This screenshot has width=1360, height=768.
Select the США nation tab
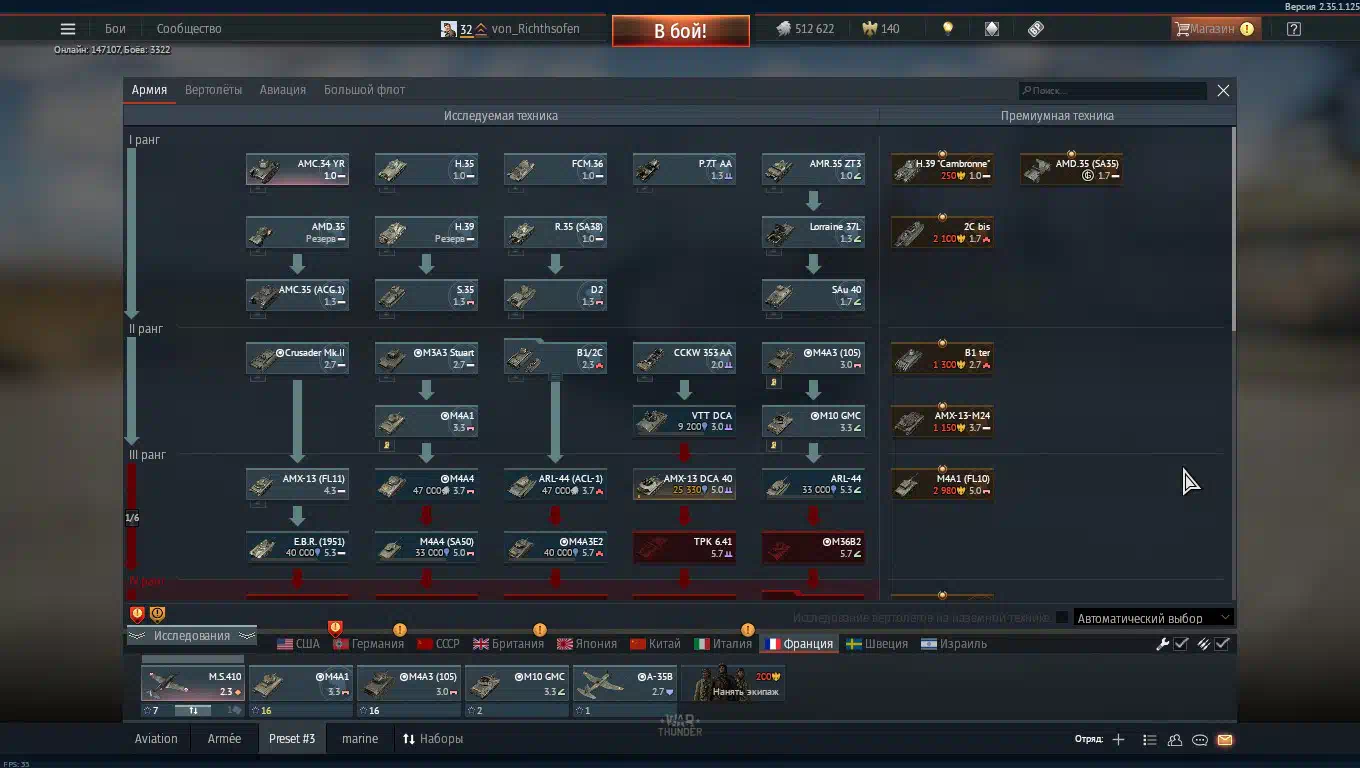point(298,644)
